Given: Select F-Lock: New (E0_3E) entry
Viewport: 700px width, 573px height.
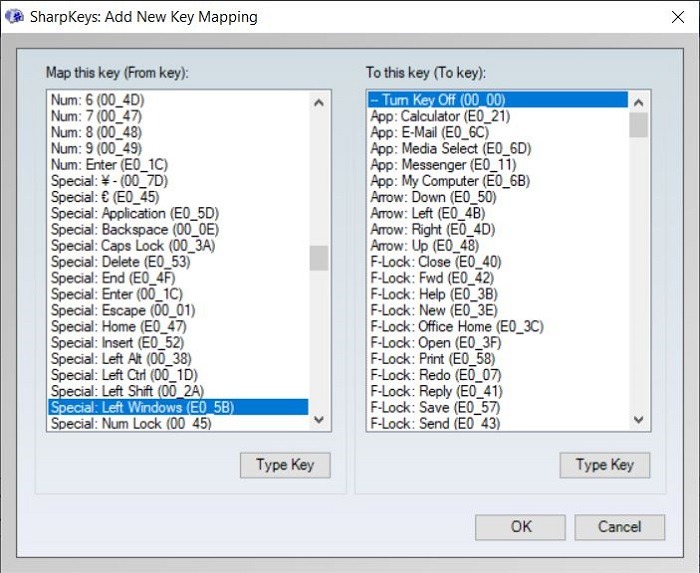Looking at the screenshot, I should pos(498,310).
